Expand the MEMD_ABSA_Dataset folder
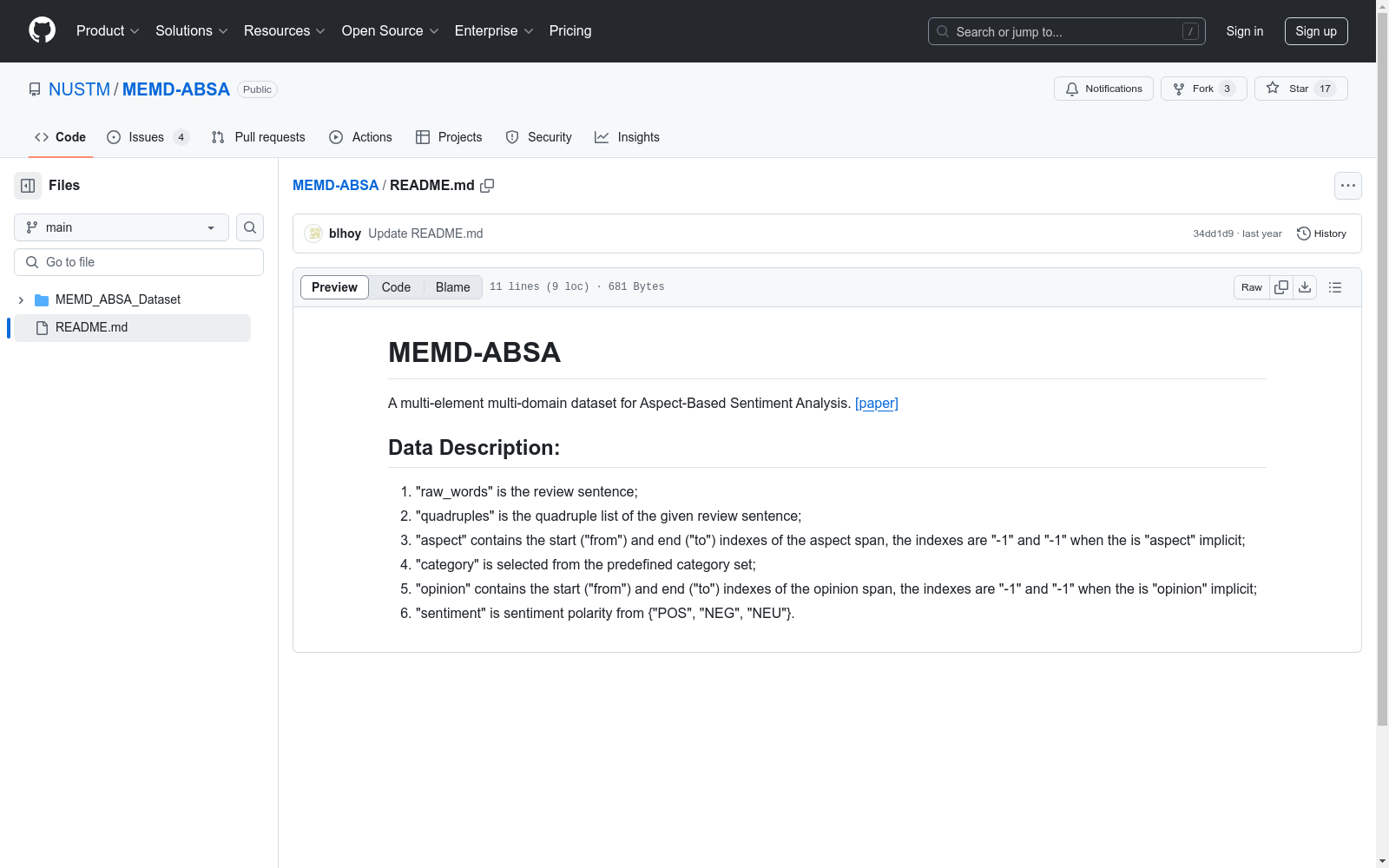Image resolution: width=1389 pixels, height=868 pixels. pos(20,299)
